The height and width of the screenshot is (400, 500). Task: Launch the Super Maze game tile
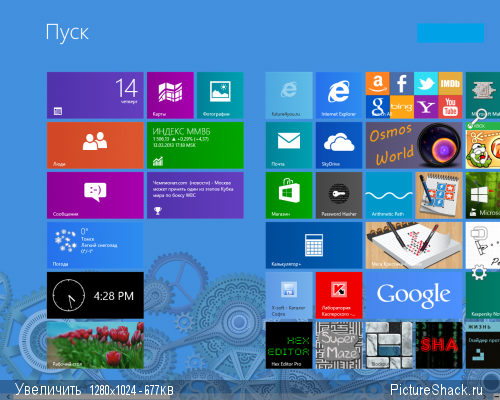coord(339,345)
